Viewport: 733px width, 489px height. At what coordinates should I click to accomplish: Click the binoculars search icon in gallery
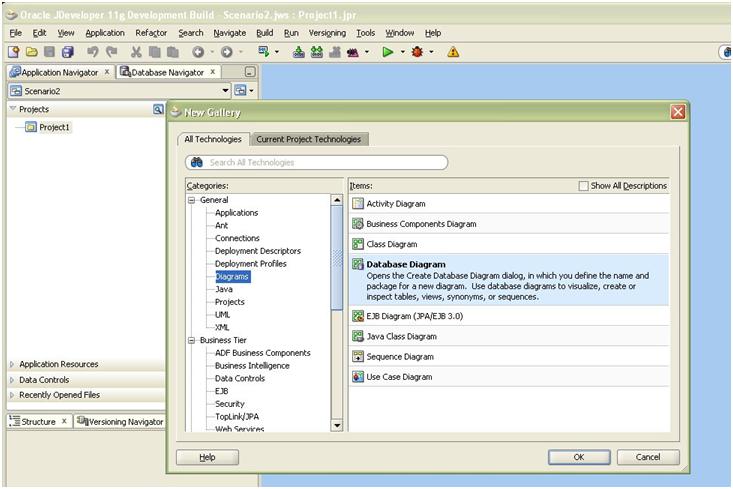(x=197, y=162)
